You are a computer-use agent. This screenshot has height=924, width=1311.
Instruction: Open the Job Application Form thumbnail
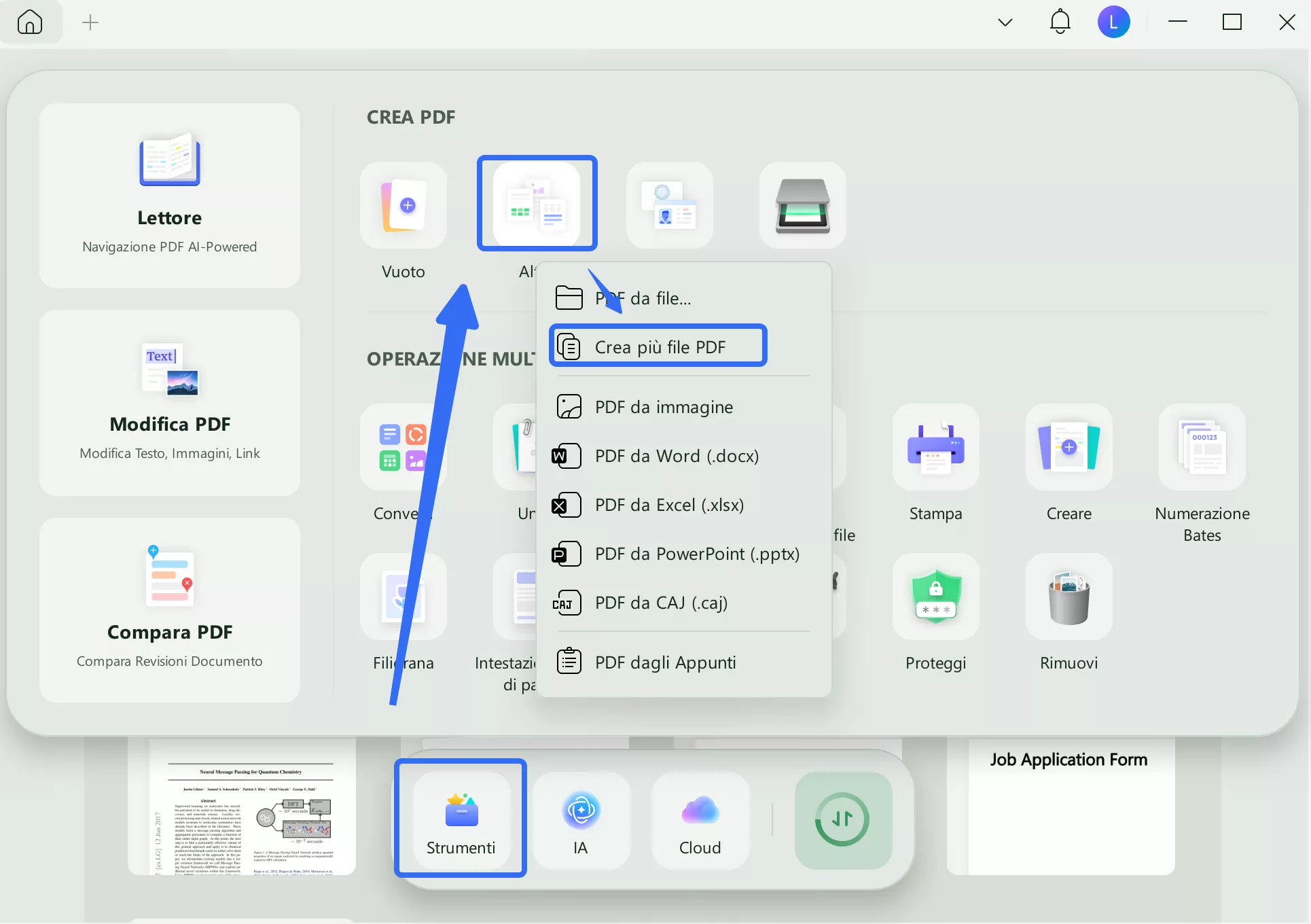point(1068,806)
